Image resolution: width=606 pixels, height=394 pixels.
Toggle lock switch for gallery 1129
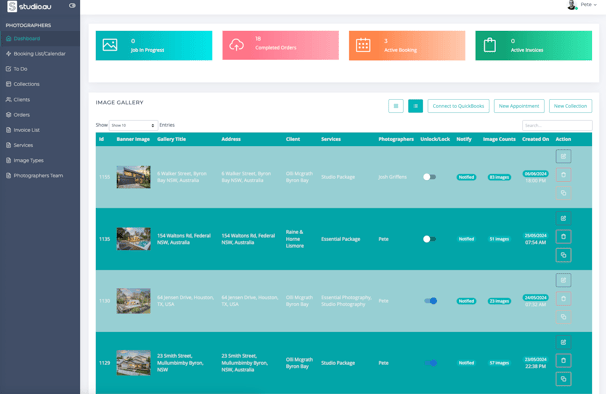(x=431, y=363)
